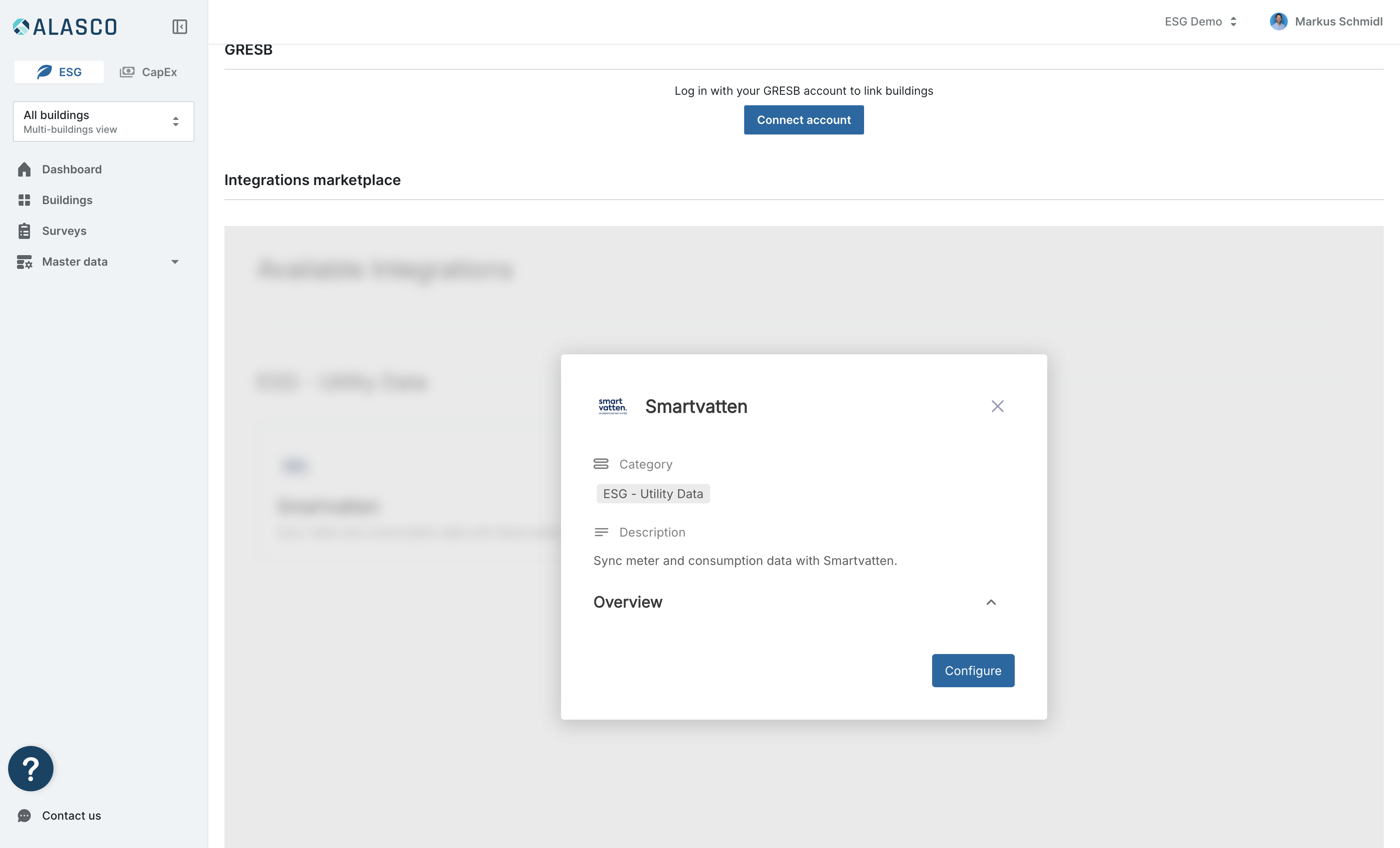
Task: Click the Master data settings icon
Action: (x=24, y=262)
